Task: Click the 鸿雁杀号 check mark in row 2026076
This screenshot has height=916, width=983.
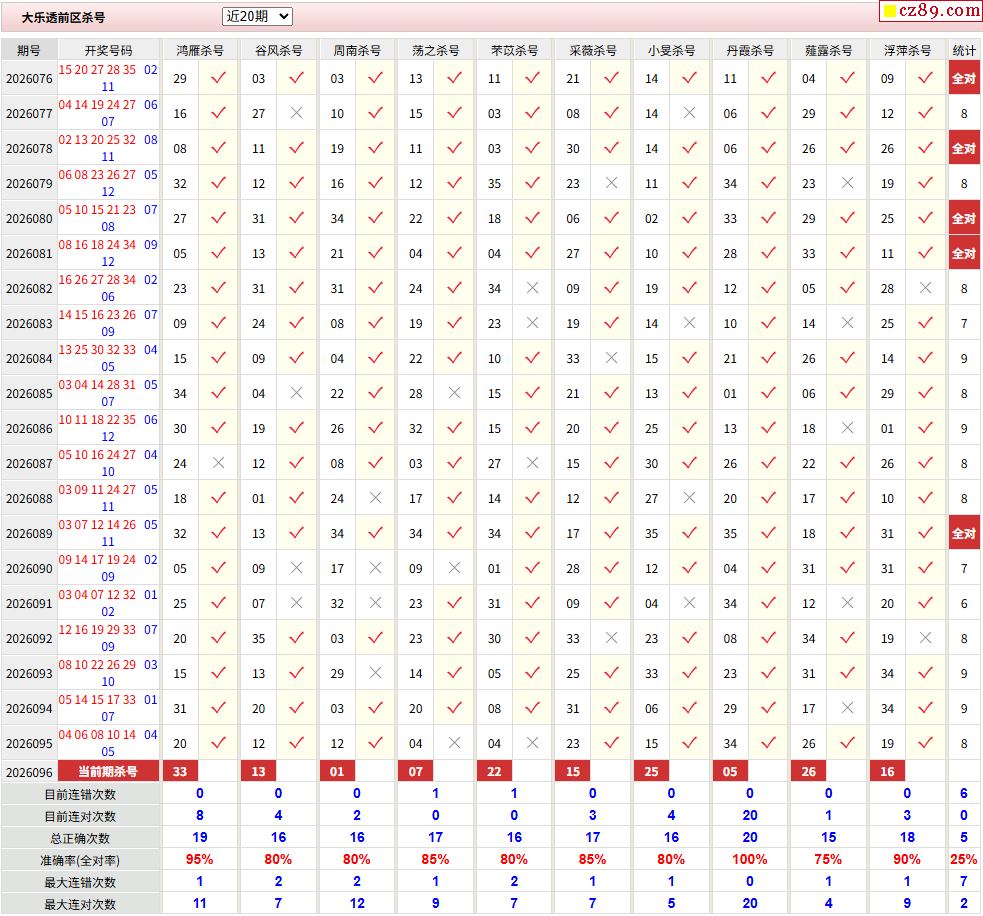Action: [218, 78]
